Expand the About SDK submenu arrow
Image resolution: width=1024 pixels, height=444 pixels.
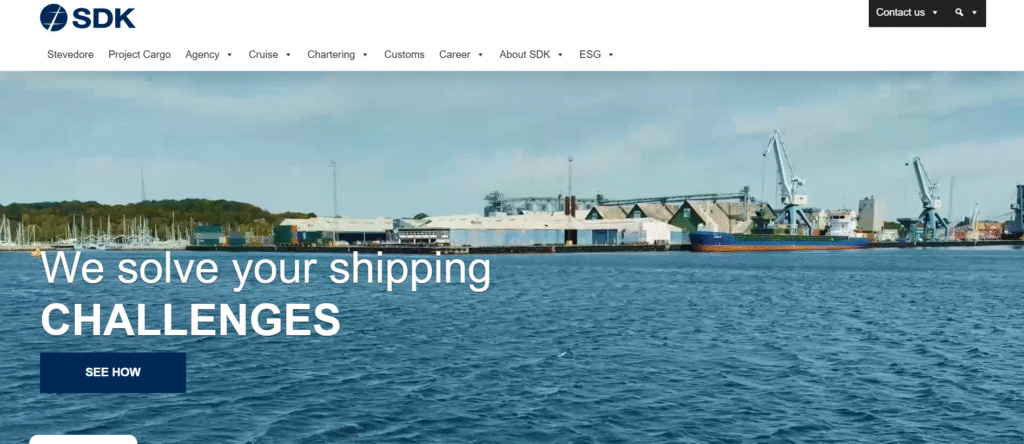pyautogui.click(x=560, y=55)
